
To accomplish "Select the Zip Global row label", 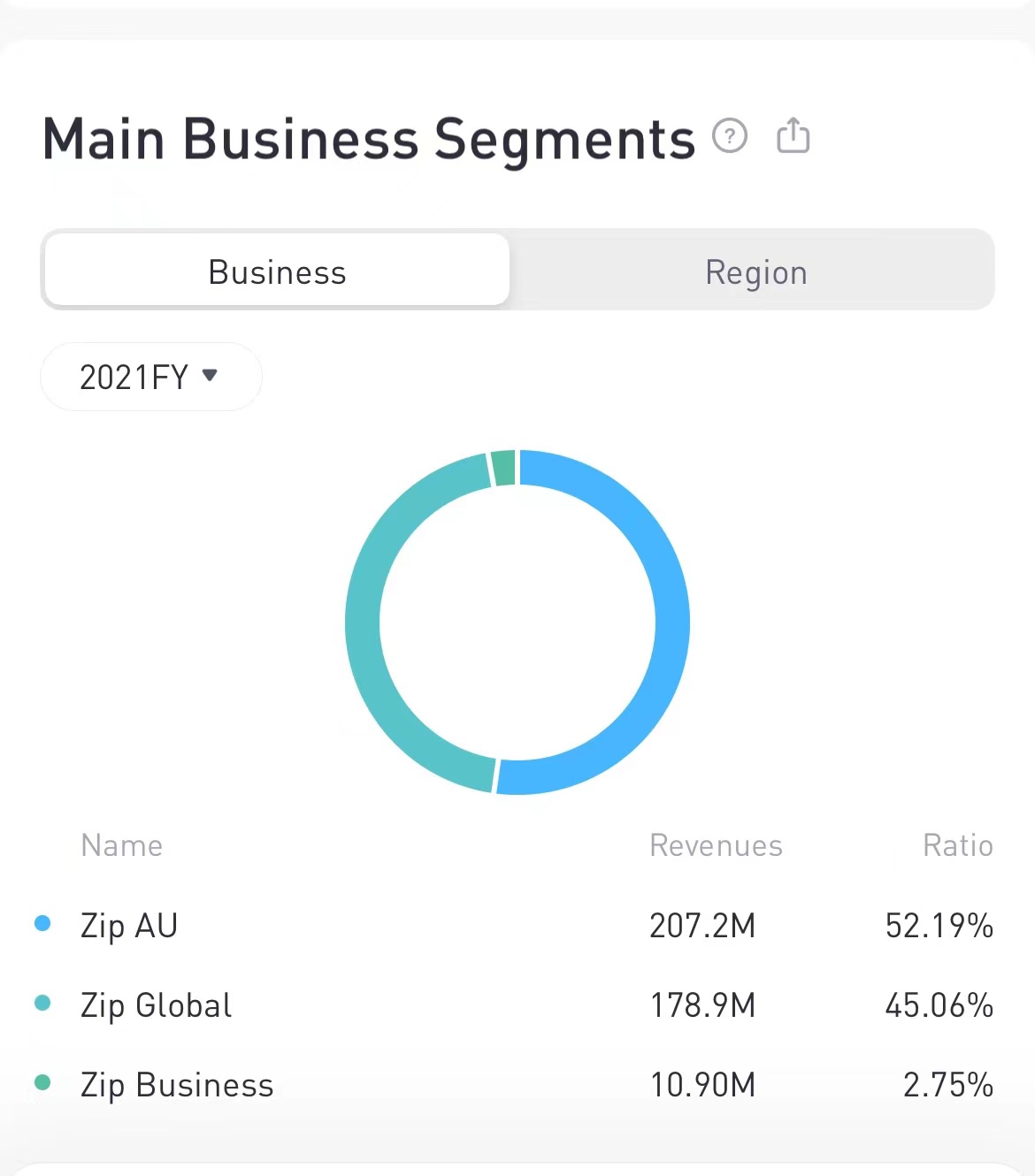I will click(x=156, y=1005).
